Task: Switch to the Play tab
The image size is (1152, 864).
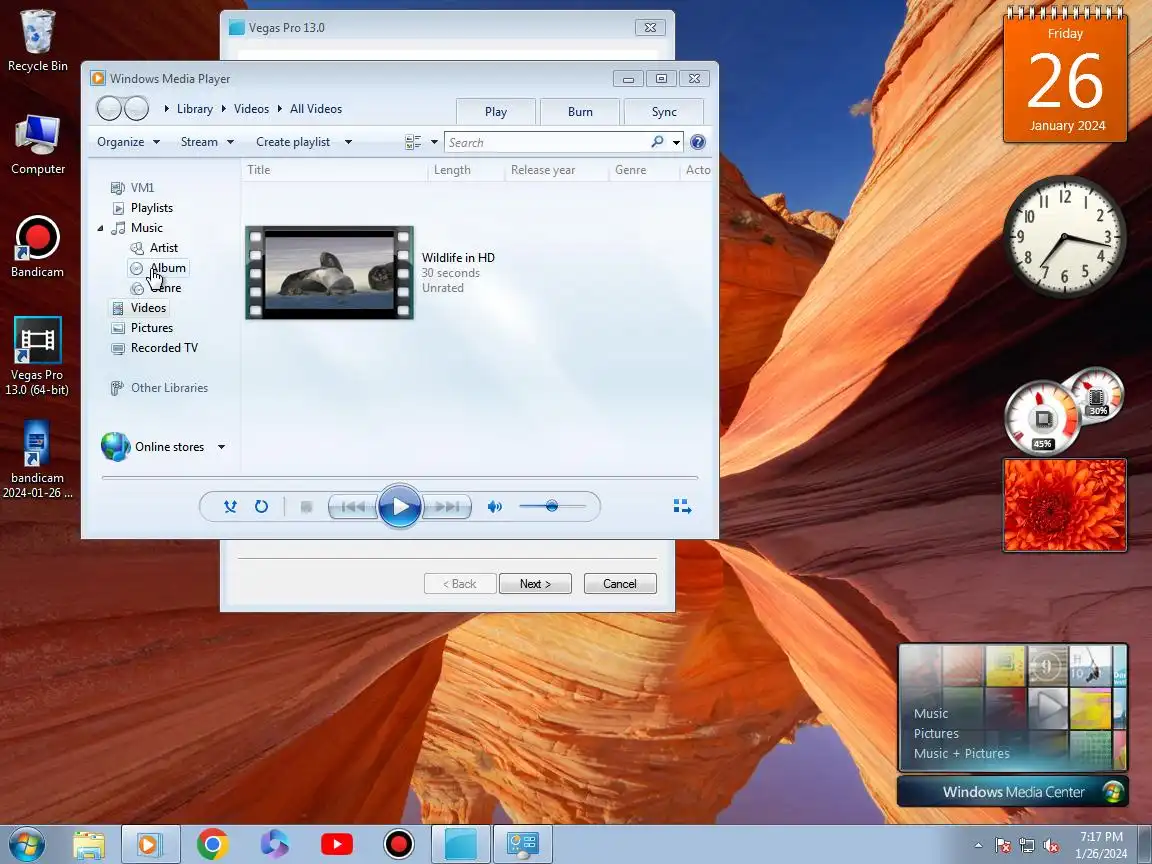Action: 496,112
